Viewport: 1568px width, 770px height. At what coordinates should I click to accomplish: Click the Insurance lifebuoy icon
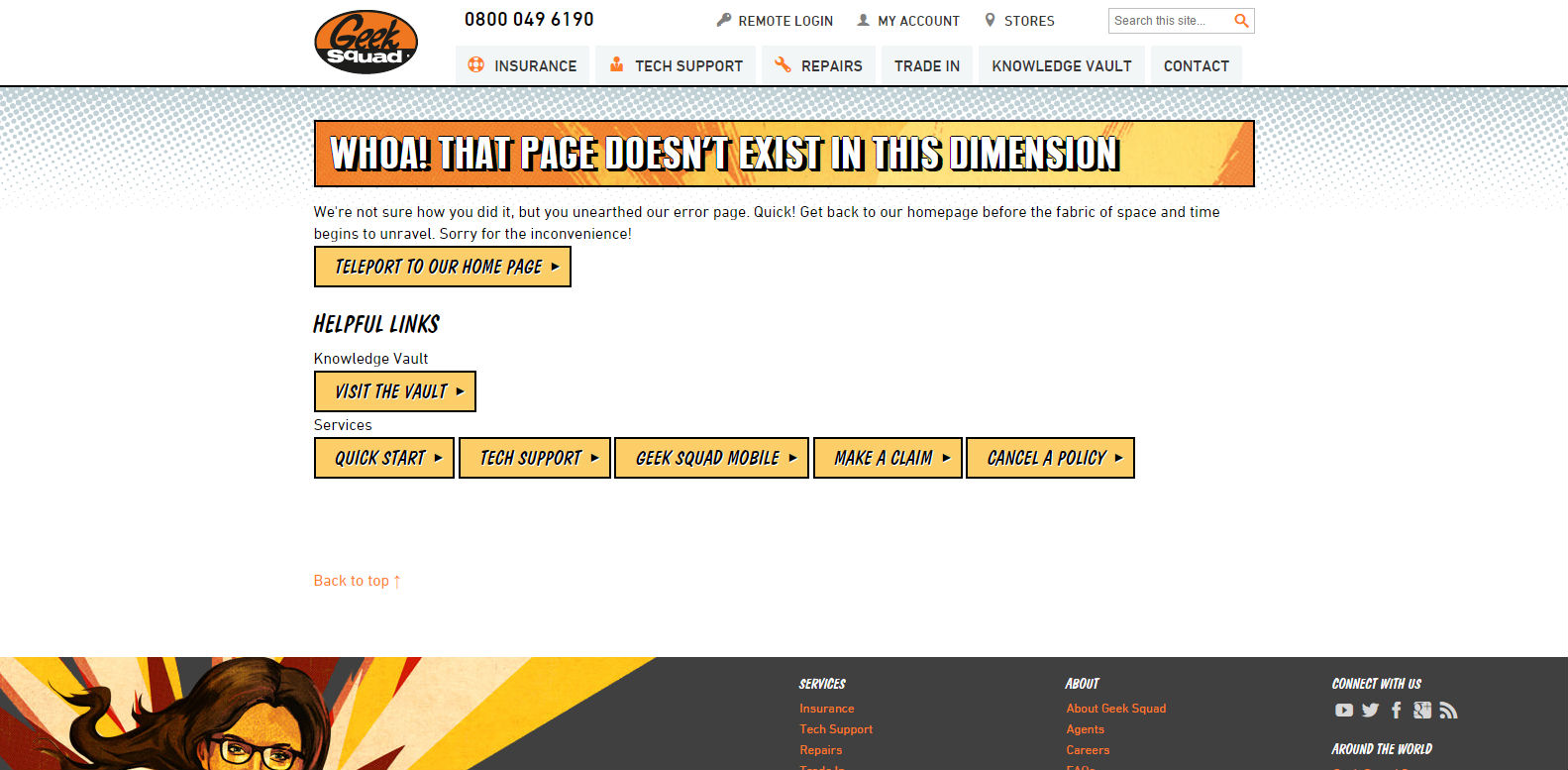[x=476, y=64]
